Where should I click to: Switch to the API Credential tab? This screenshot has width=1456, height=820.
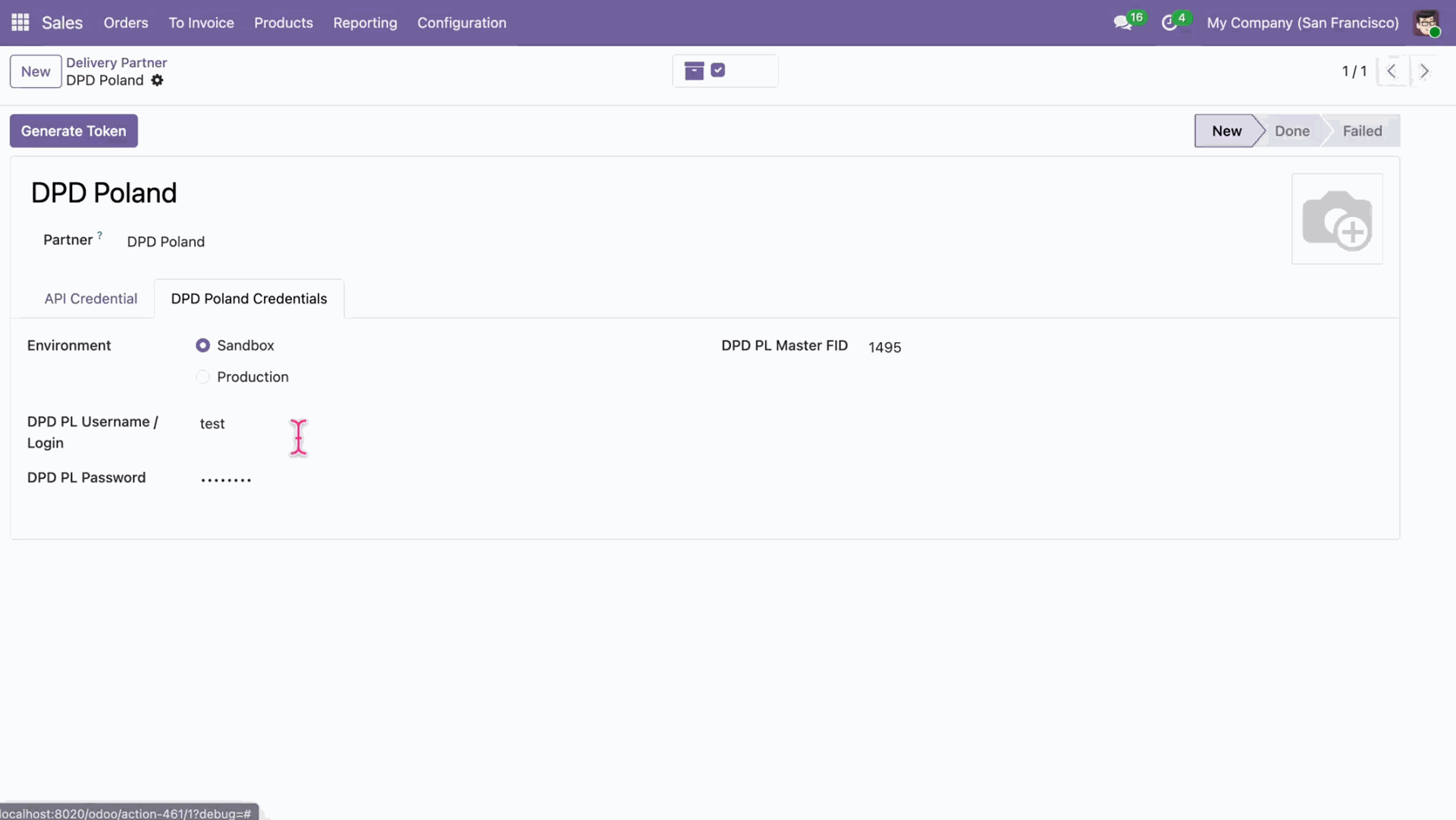[x=91, y=299]
